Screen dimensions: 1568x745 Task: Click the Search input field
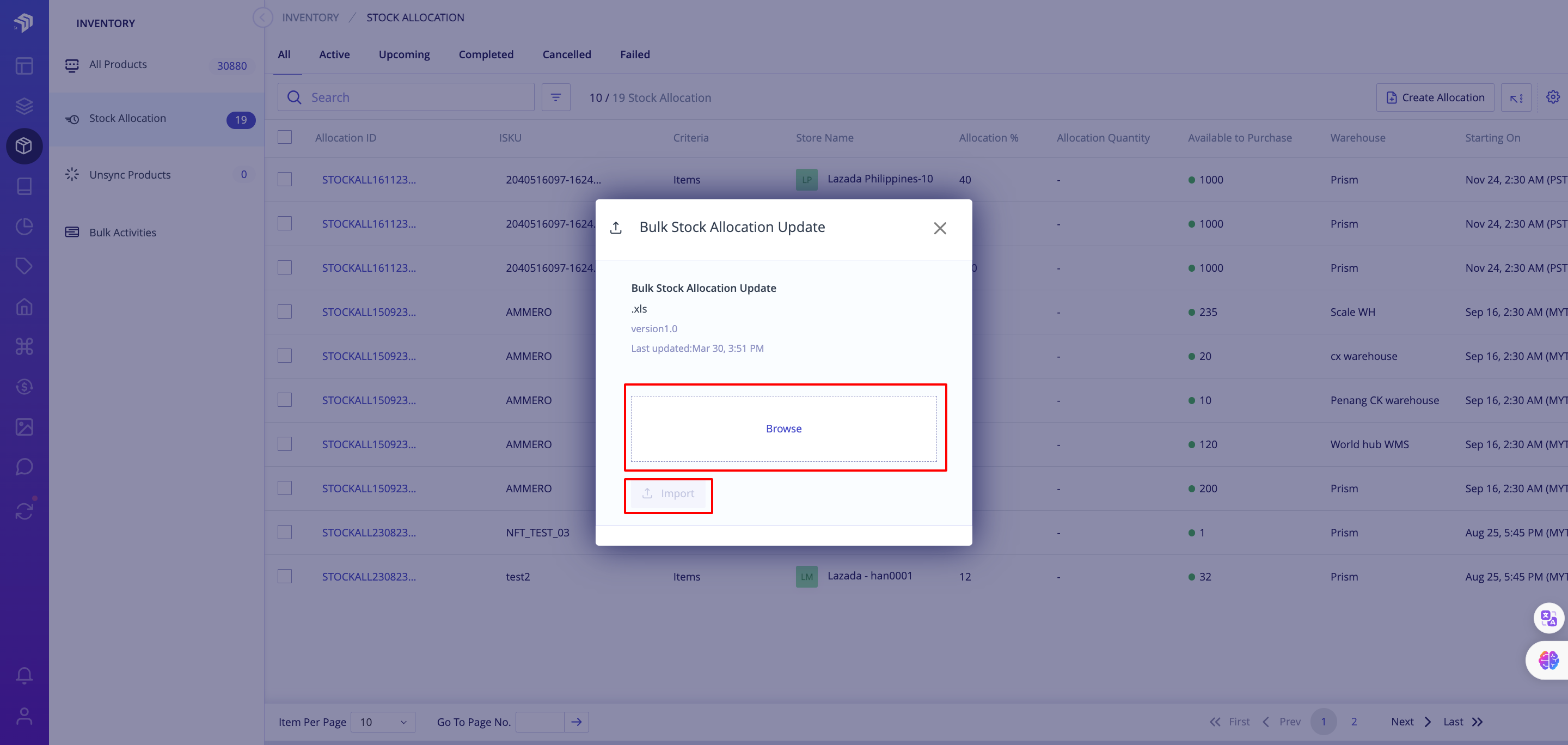click(x=406, y=97)
